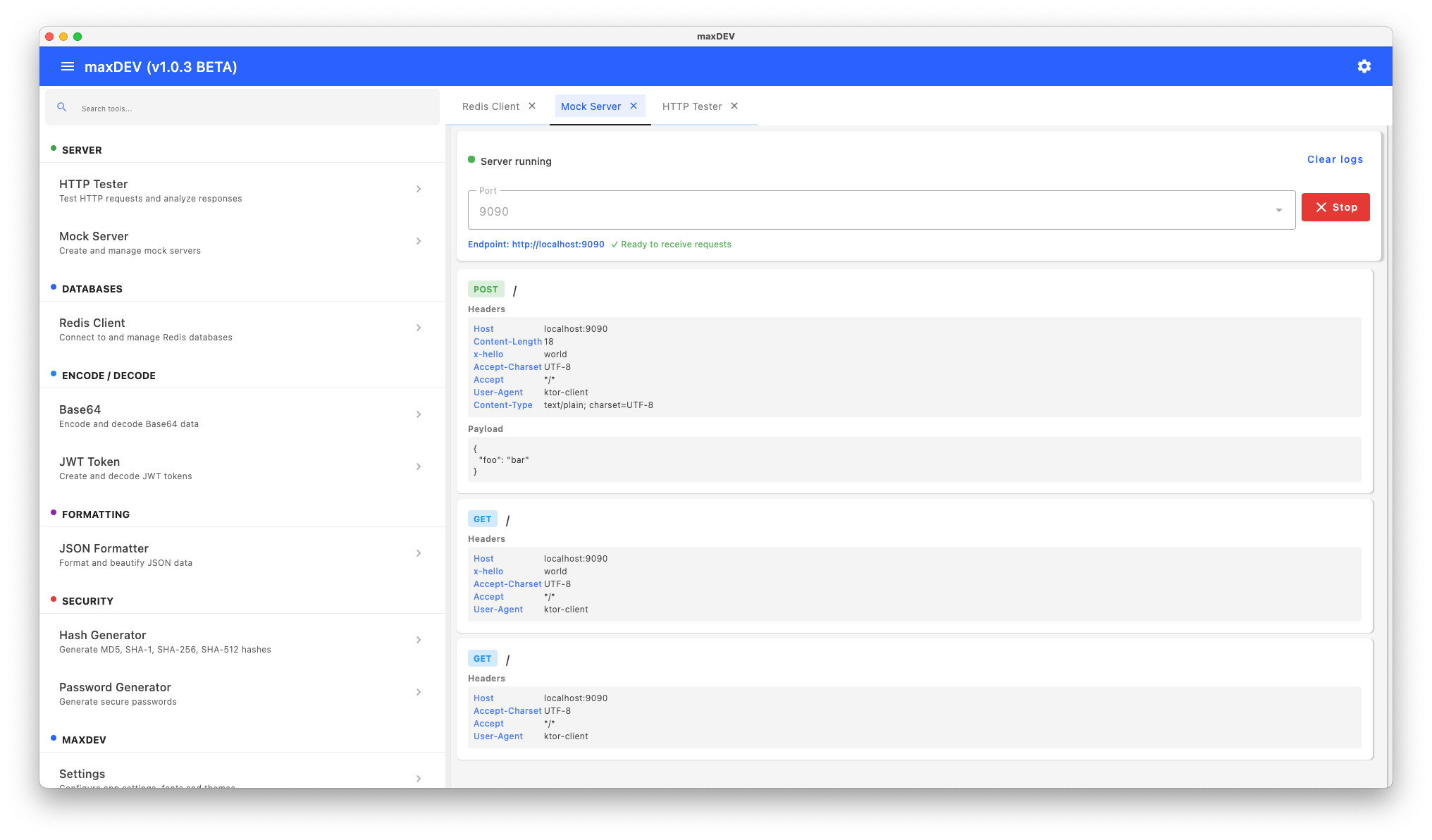Click the GET badge on the second log entry
This screenshot has height=840, width=1432.
[x=482, y=519]
